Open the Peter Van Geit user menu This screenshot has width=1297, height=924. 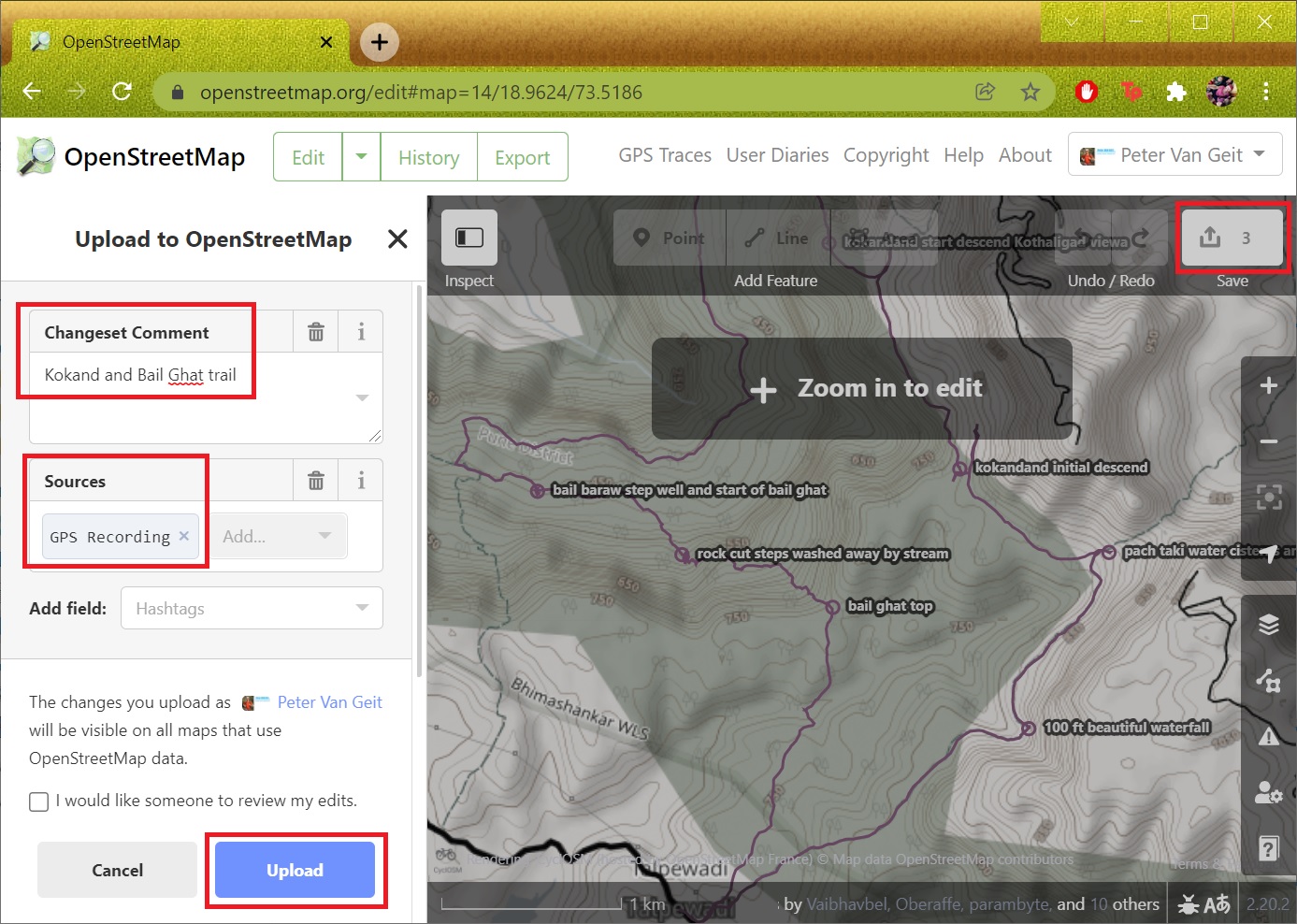[1175, 154]
